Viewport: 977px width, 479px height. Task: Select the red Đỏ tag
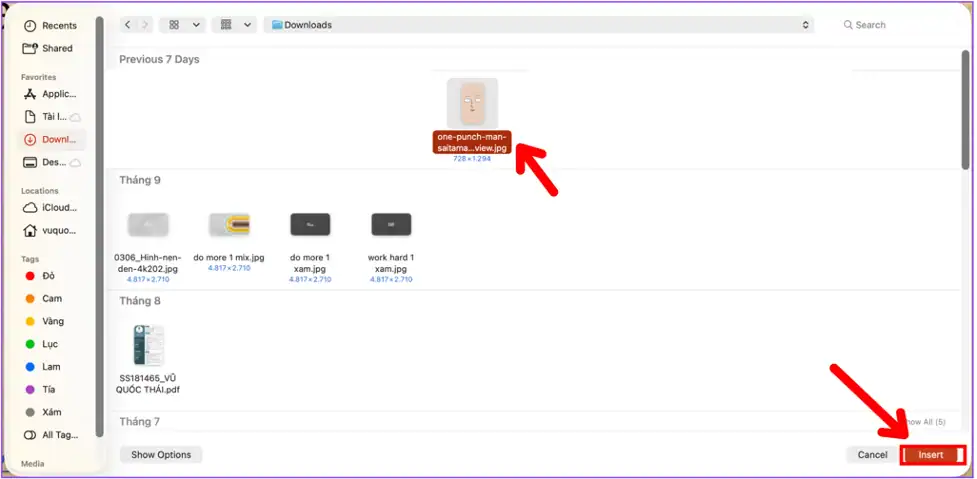[x=50, y=276]
